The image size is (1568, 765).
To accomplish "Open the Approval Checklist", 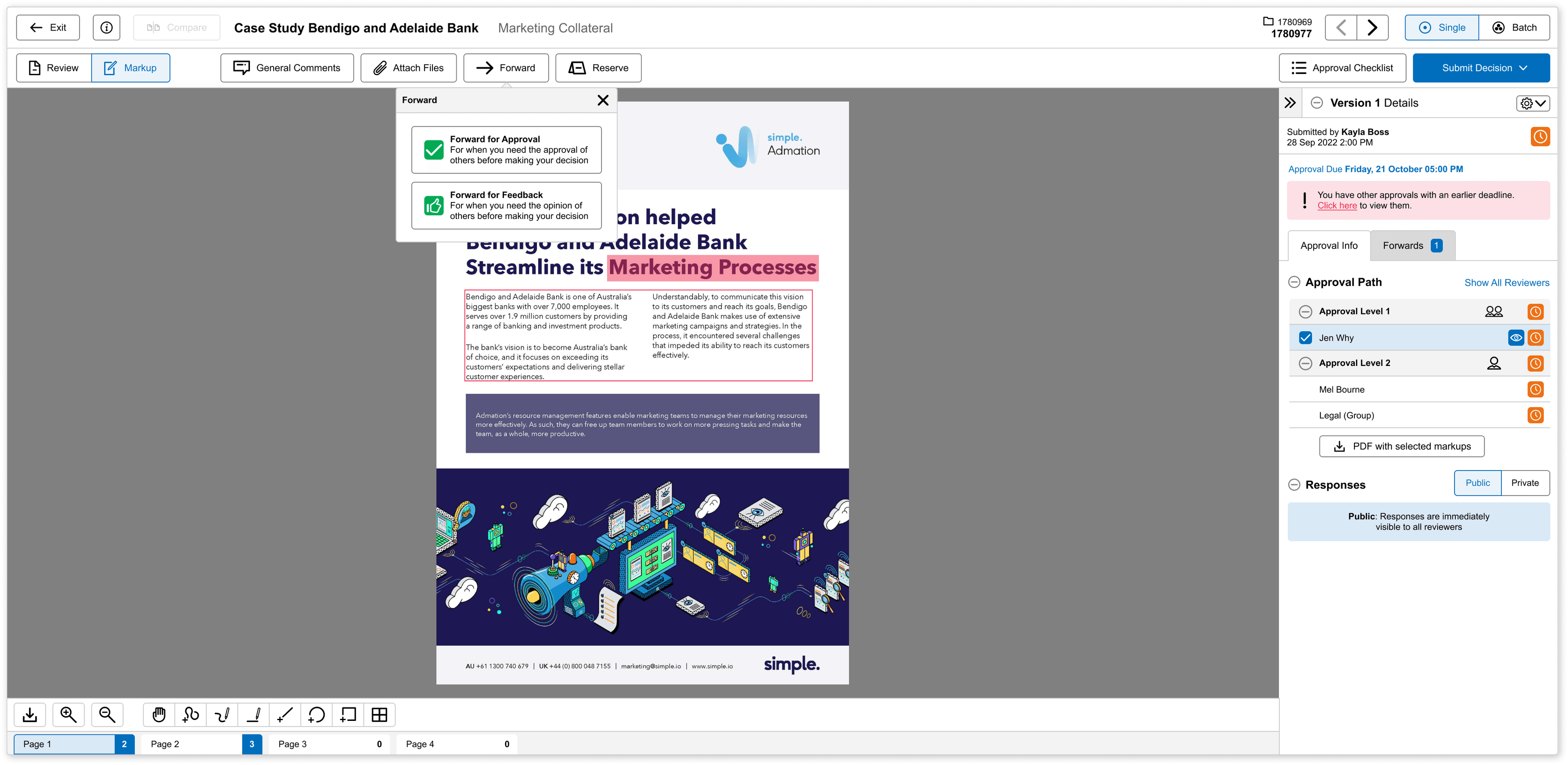I will pos(1342,68).
